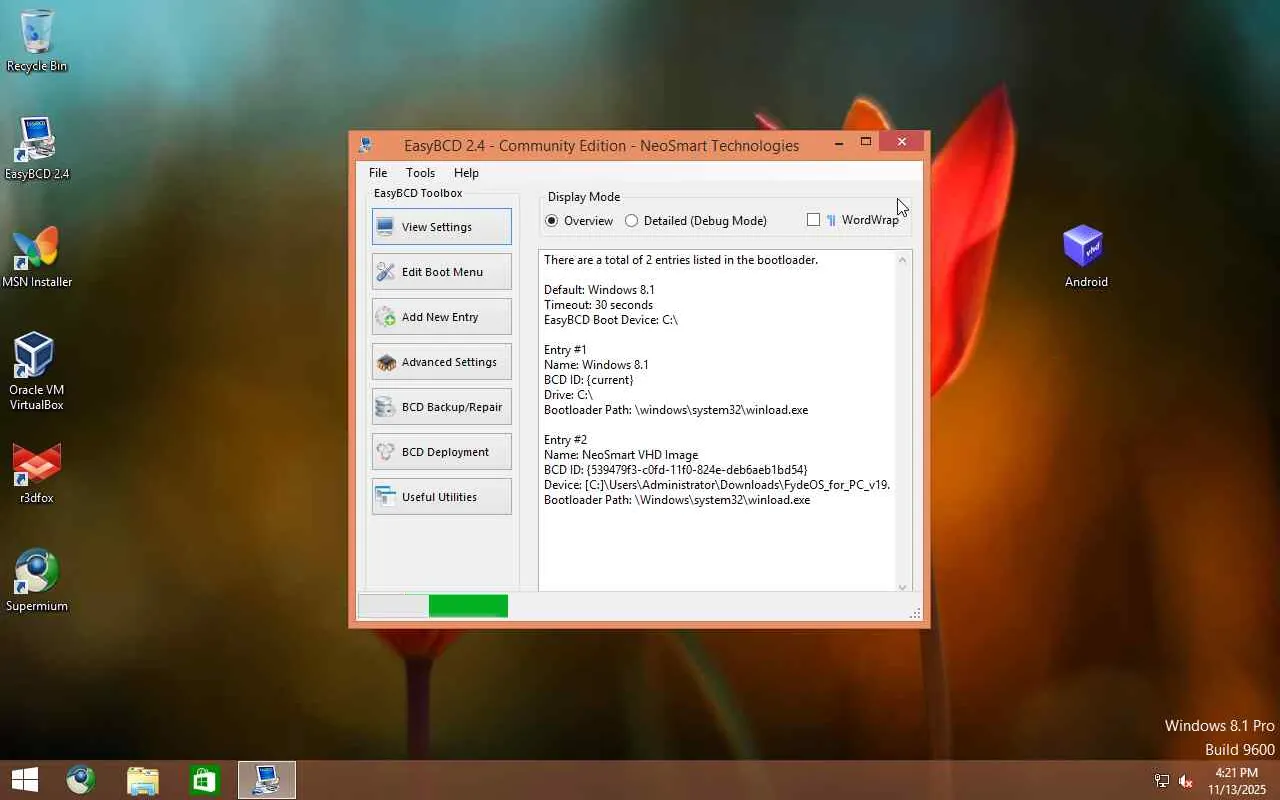Select the MSN Installer desktop icon
This screenshot has height=800, width=1280.
tap(37, 257)
